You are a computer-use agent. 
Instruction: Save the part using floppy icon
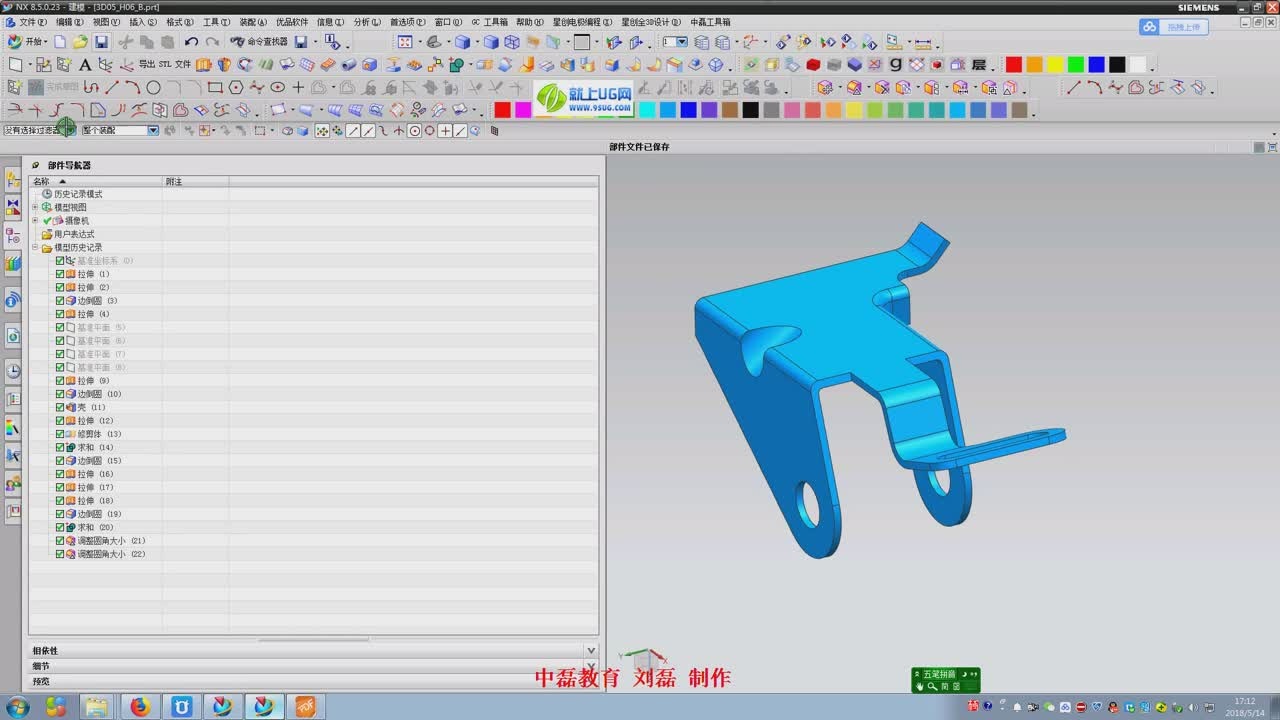tap(101, 42)
